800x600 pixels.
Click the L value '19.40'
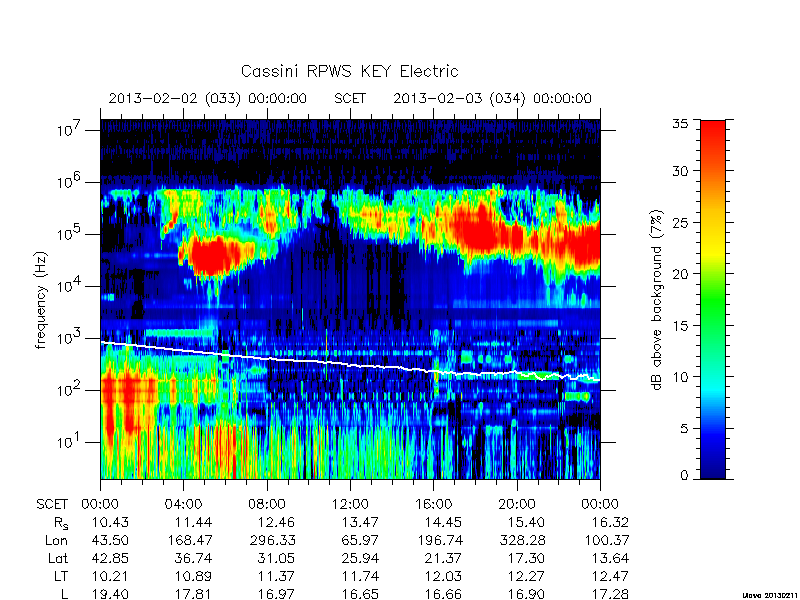coord(110,594)
